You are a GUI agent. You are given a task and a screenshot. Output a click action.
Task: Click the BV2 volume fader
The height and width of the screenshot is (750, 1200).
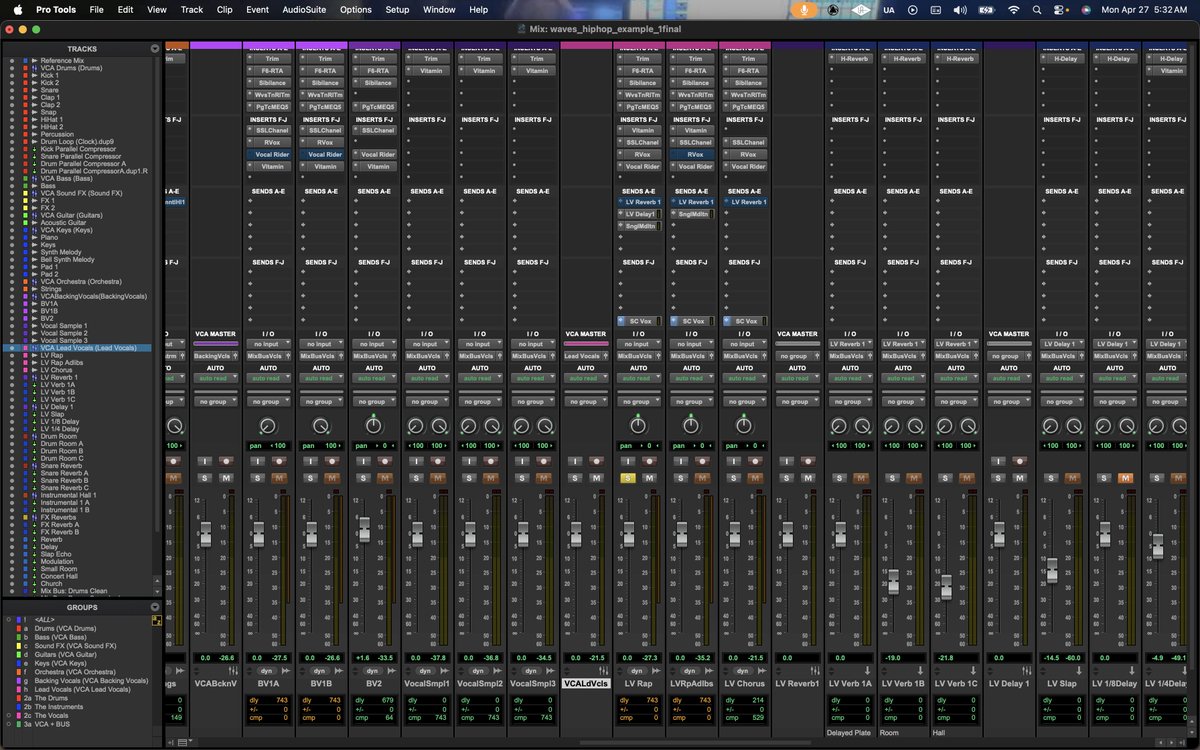pos(364,529)
